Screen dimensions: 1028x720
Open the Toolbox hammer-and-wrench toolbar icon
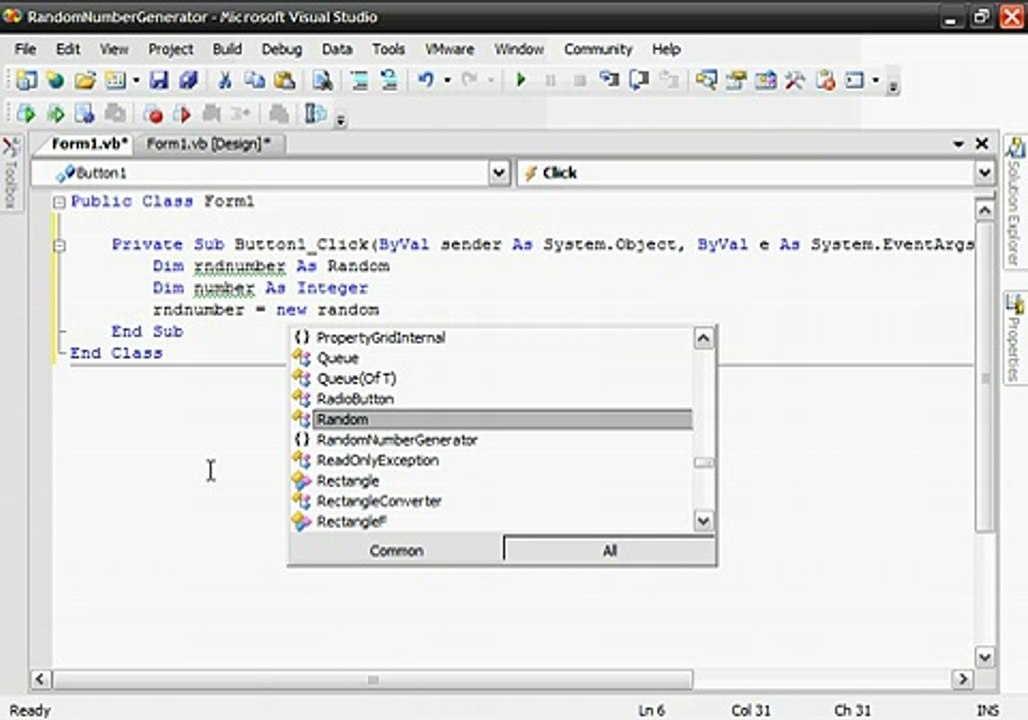tap(797, 81)
